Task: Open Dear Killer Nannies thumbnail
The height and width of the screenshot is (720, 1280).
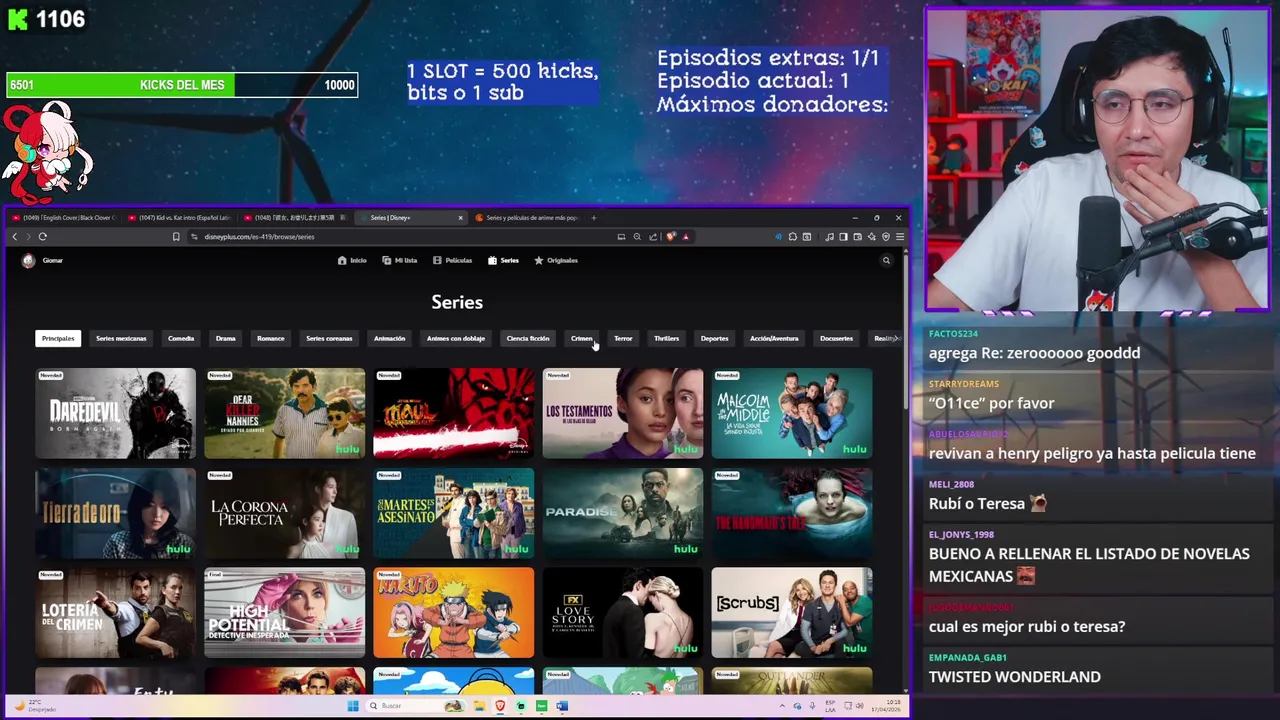Action: 285,413
